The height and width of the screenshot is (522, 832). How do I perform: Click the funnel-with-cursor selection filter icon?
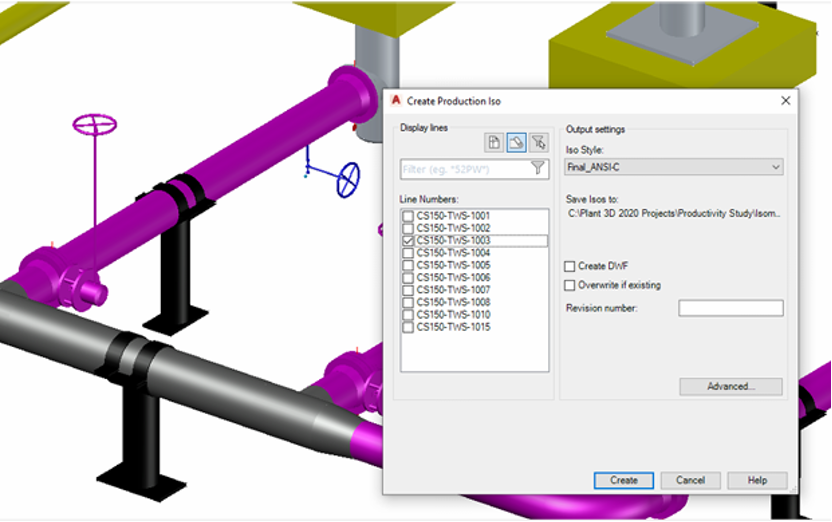tap(539, 142)
